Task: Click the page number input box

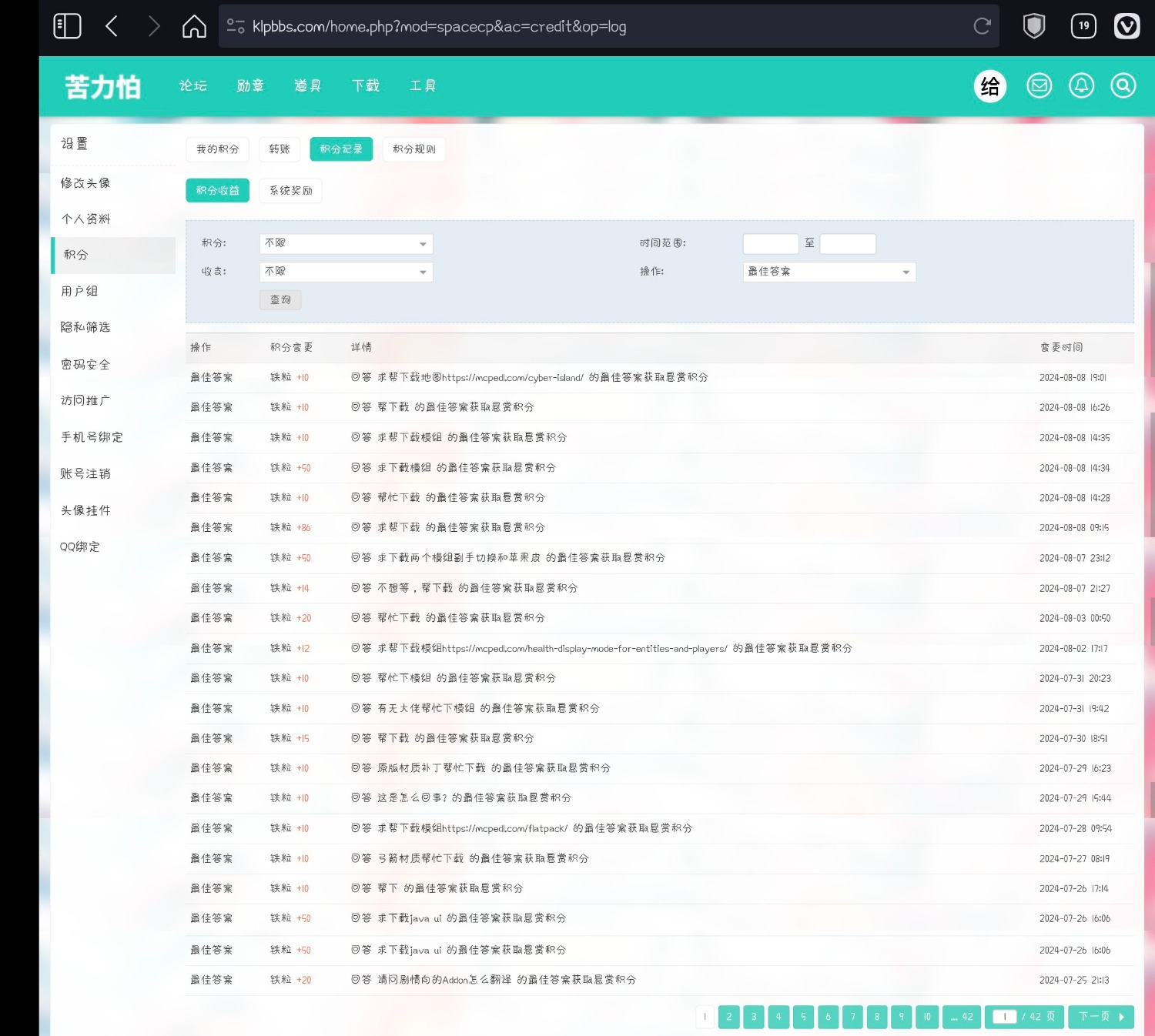Action: tap(1005, 1017)
